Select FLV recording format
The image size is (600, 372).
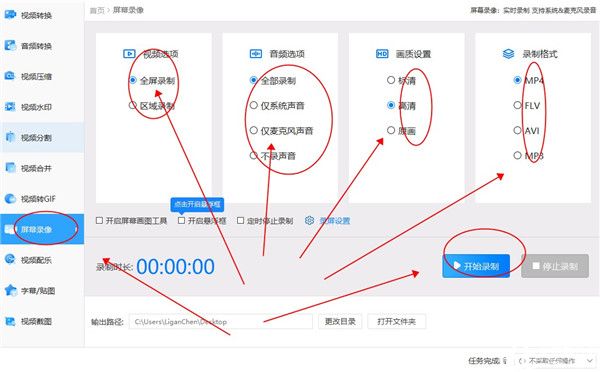point(527,105)
